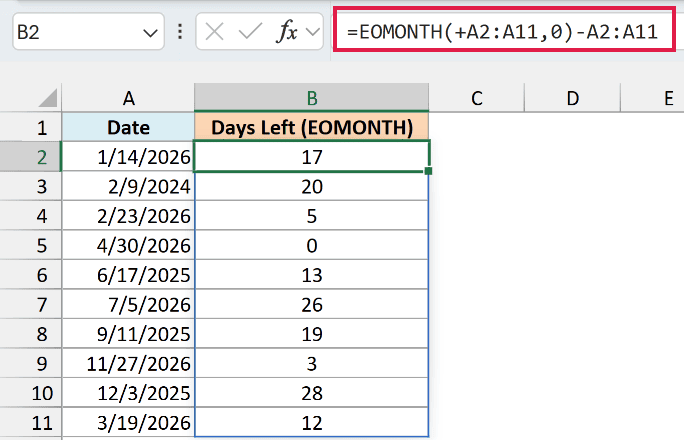Click the Date header cell

pyautogui.click(x=128, y=127)
